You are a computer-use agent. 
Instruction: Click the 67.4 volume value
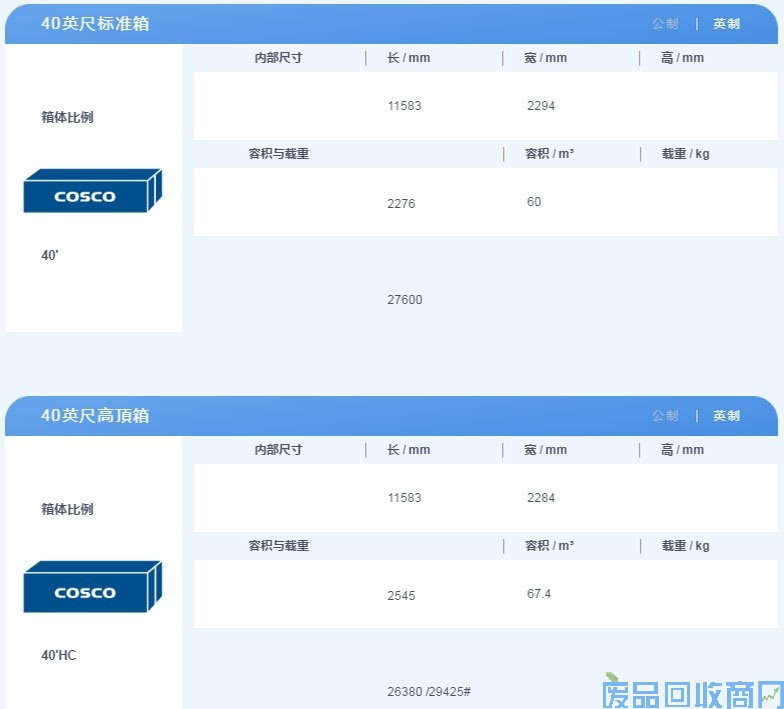click(x=539, y=594)
